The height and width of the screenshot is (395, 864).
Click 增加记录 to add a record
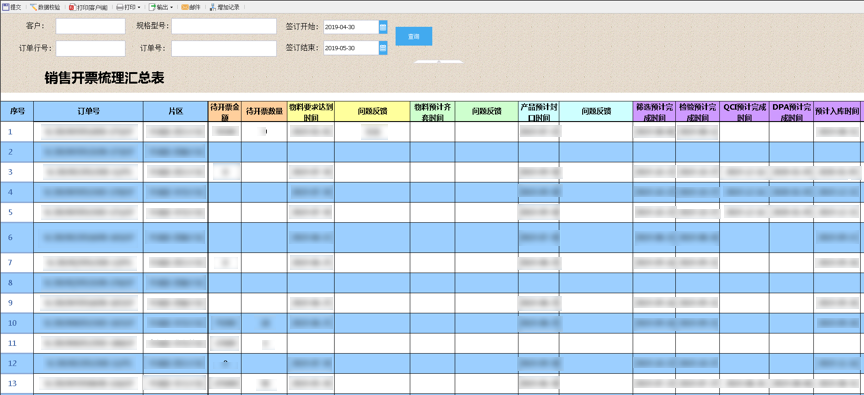pyautogui.click(x=224, y=7)
